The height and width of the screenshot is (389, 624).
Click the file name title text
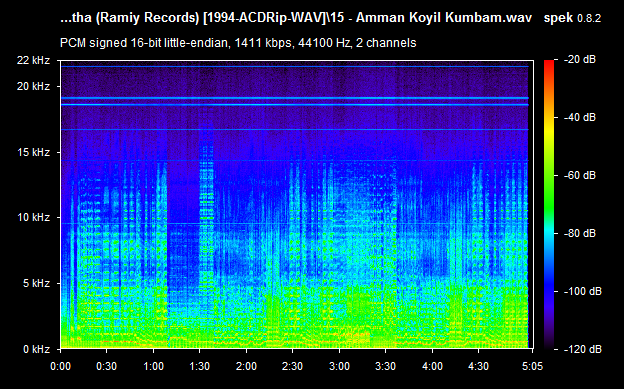point(296,18)
